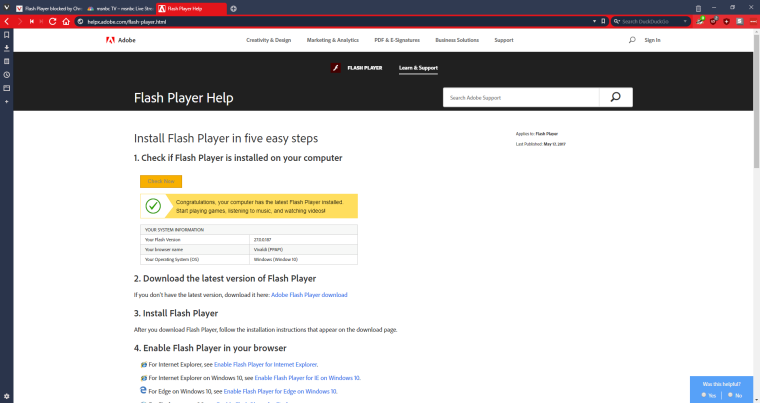Expand the address bar history dropdown
This screenshot has width=760, height=403.
coord(594,21)
